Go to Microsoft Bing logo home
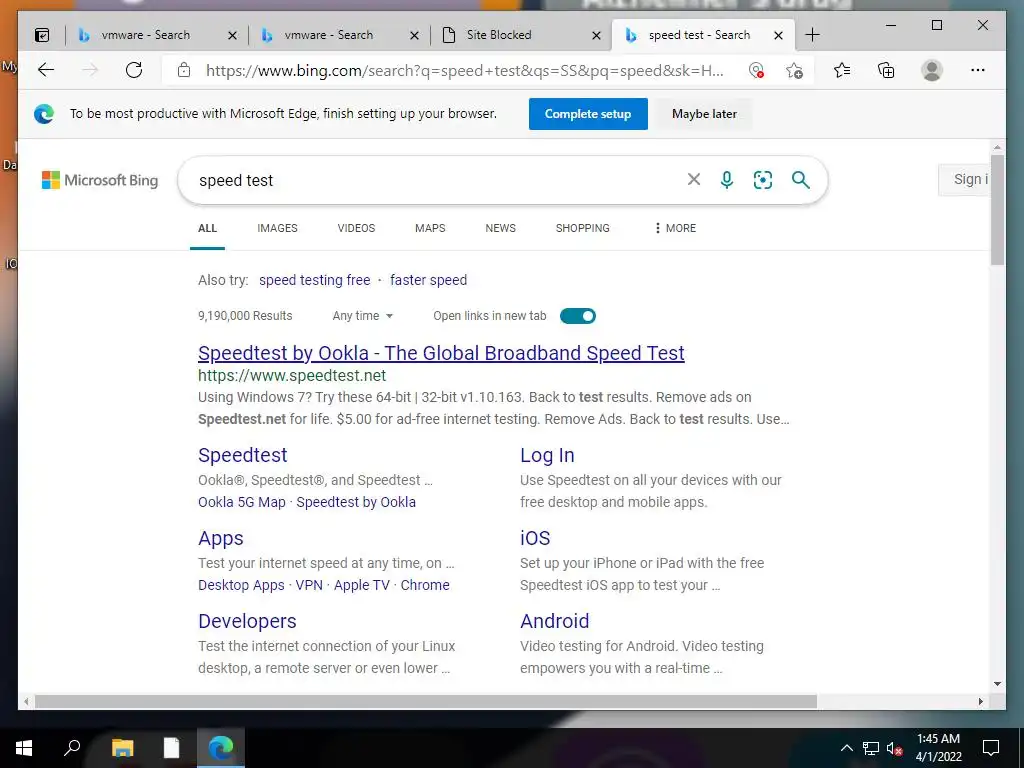The image size is (1024, 768). click(x=100, y=180)
